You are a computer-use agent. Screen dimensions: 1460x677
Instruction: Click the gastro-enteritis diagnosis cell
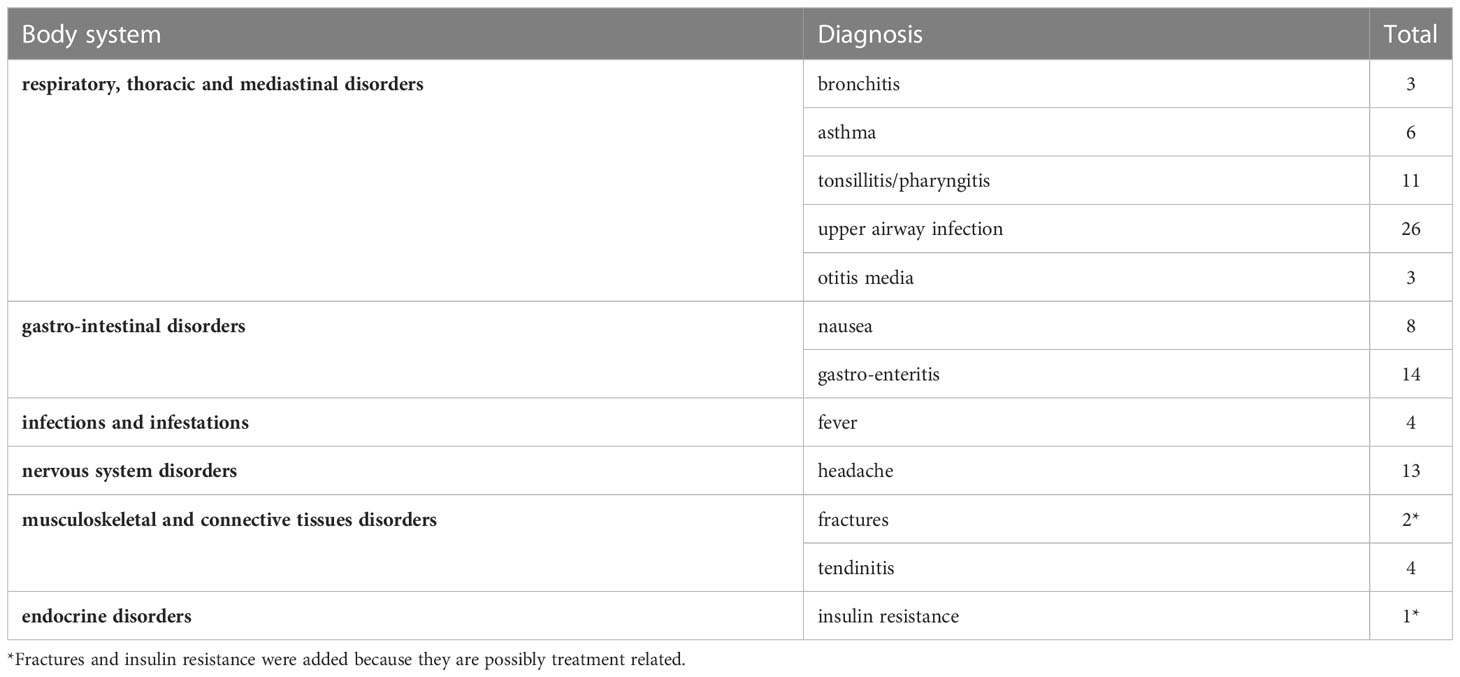point(1087,374)
